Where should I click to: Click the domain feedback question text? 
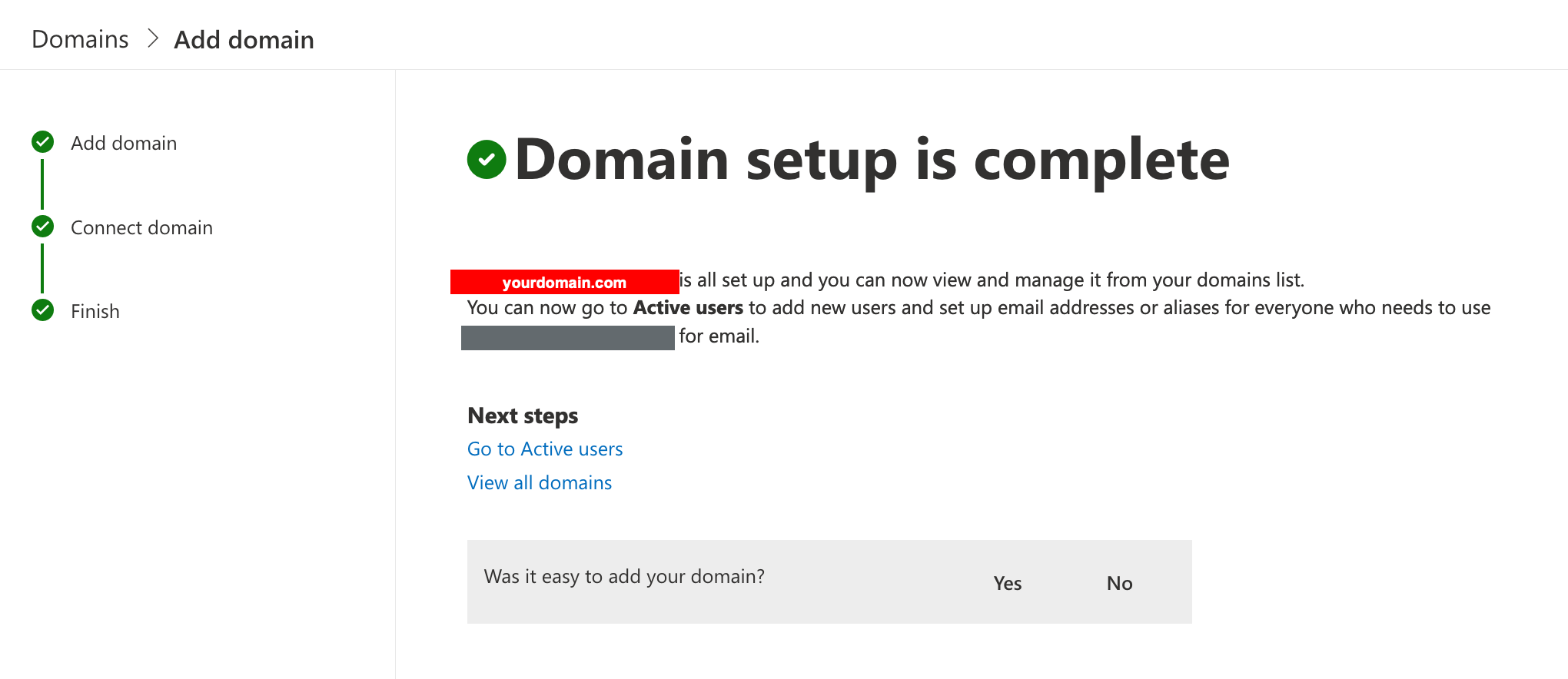coord(624,577)
